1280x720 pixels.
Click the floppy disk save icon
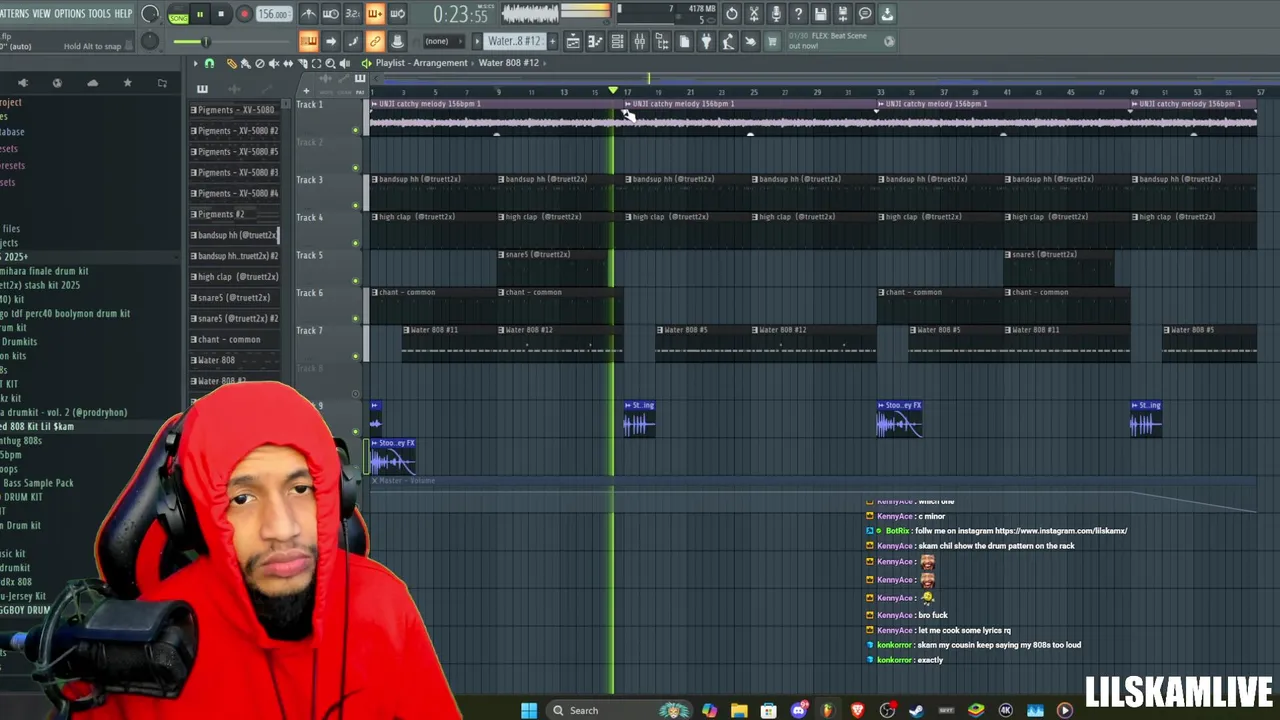(821, 14)
